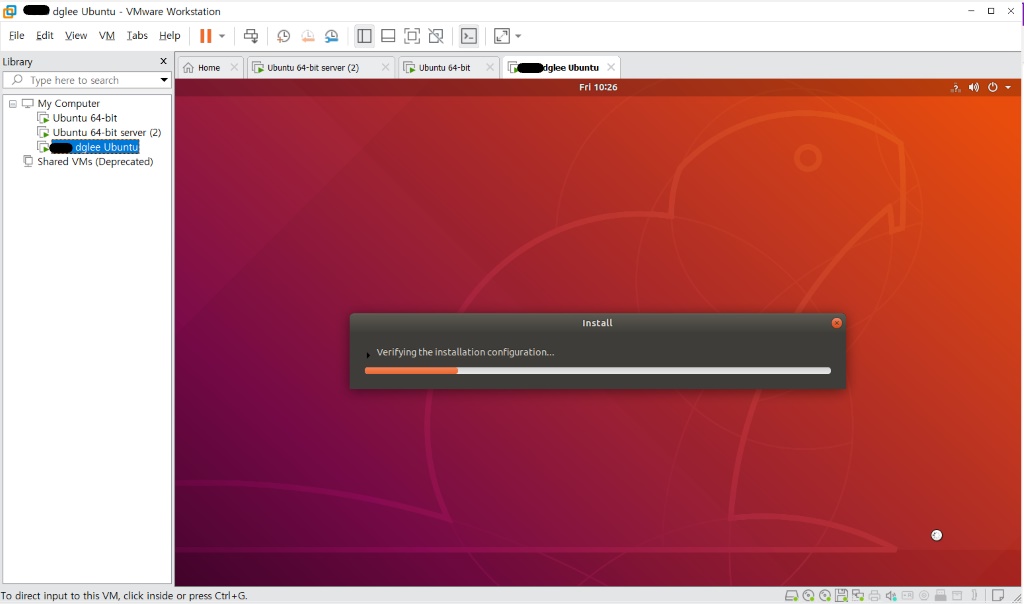Click the installation progress bar
This screenshot has width=1024, height=604.
pos(598,370)
